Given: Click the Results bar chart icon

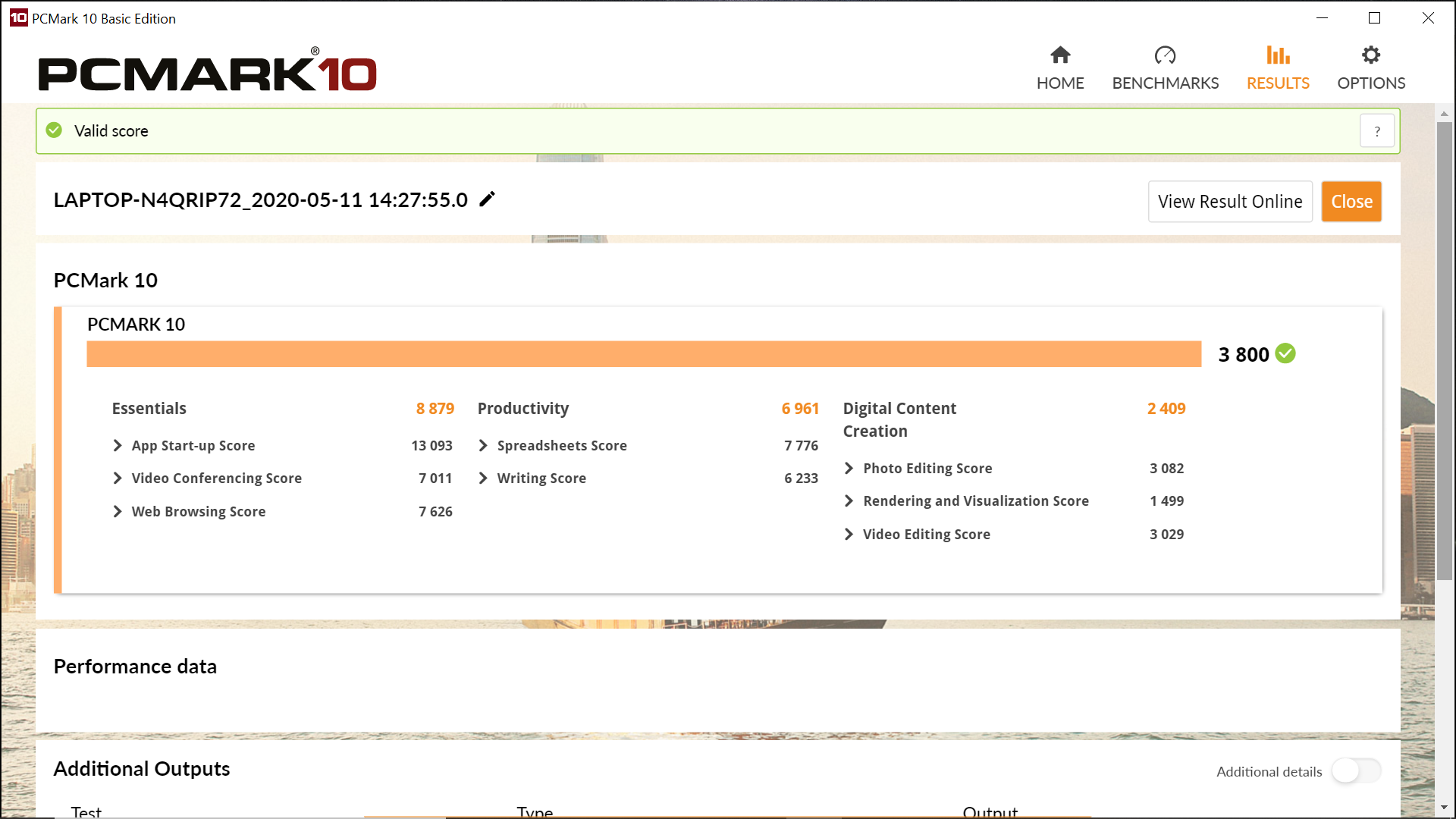Looking at the screenshot, I should click(1278, 55).
